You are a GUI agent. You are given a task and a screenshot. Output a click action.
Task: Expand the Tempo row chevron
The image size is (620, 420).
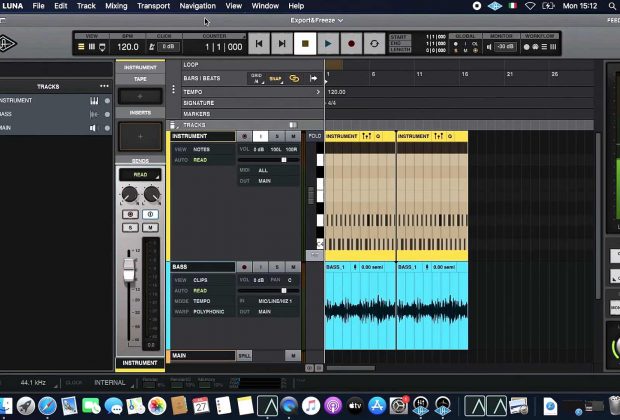(x=318, y=92)
